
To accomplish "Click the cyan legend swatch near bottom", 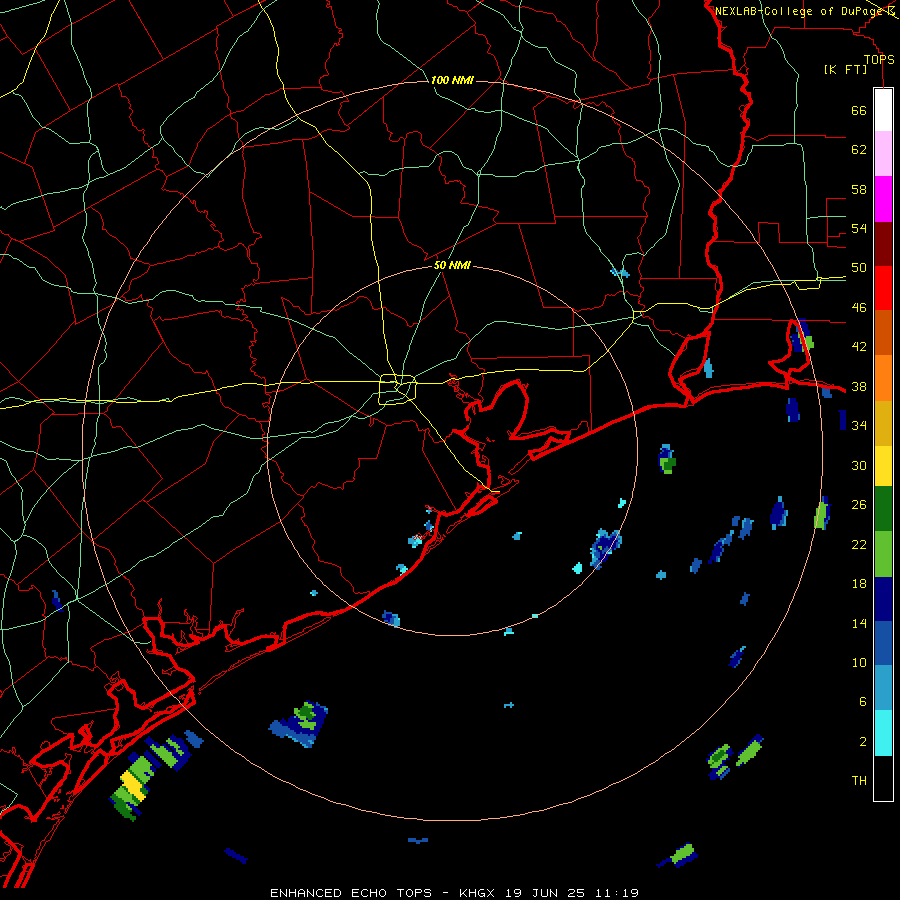I will pyautogui.click(x=883, y=733).
